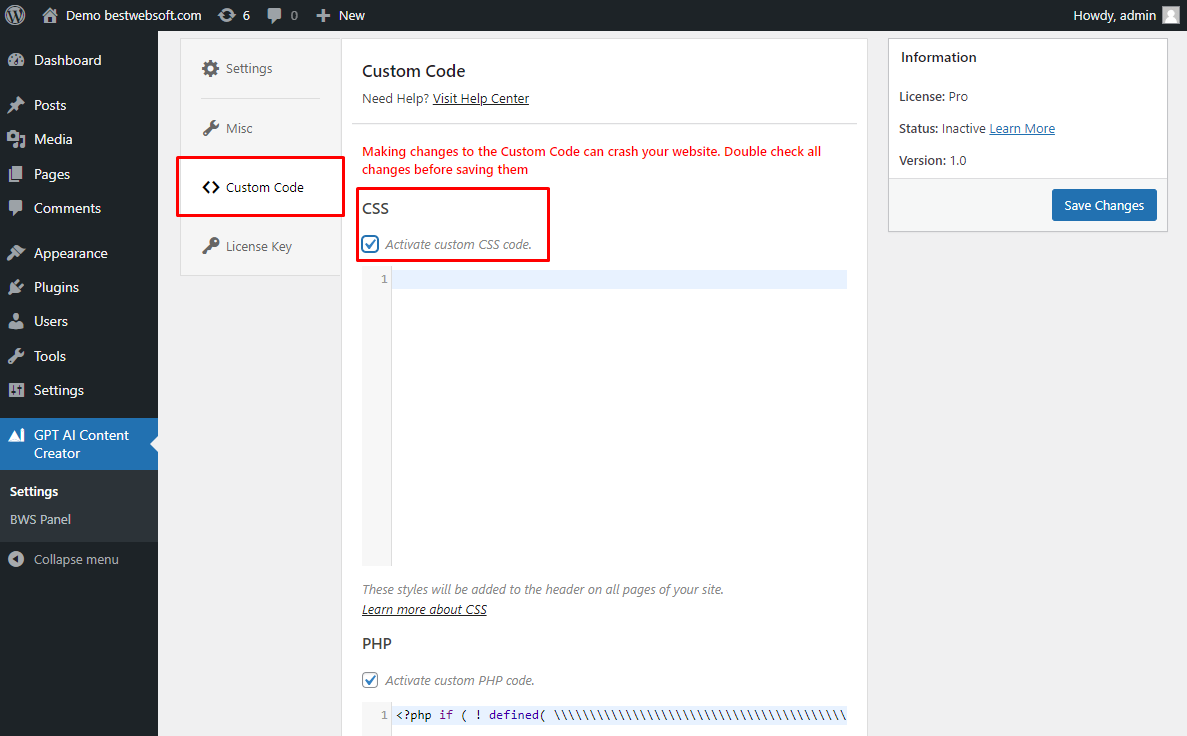This screenshot has width=1187, height=736.
Task: Click the admin avatar icon
Action: click(1171, 15)
